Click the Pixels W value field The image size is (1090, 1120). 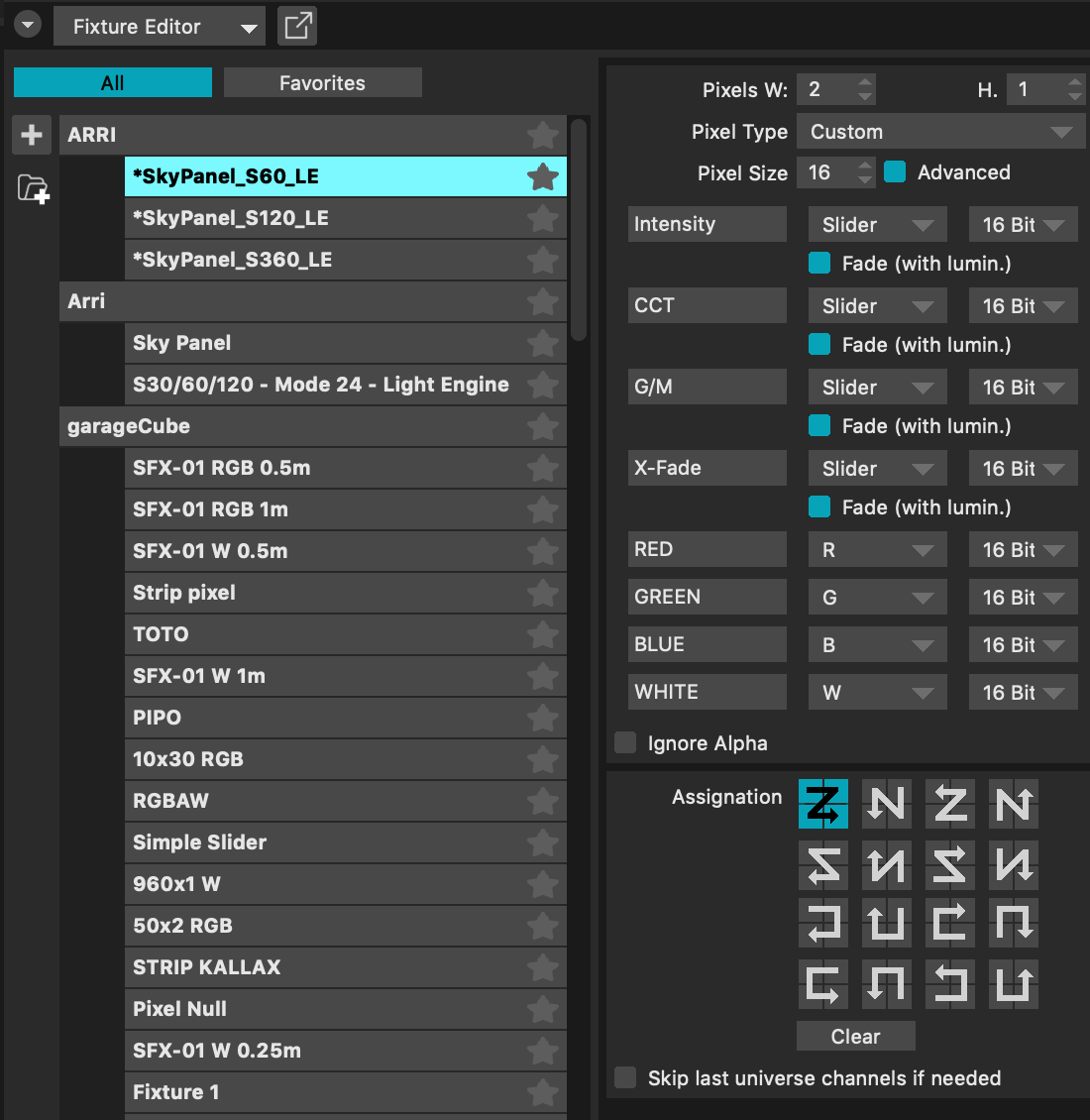click(x=825, y=89)
